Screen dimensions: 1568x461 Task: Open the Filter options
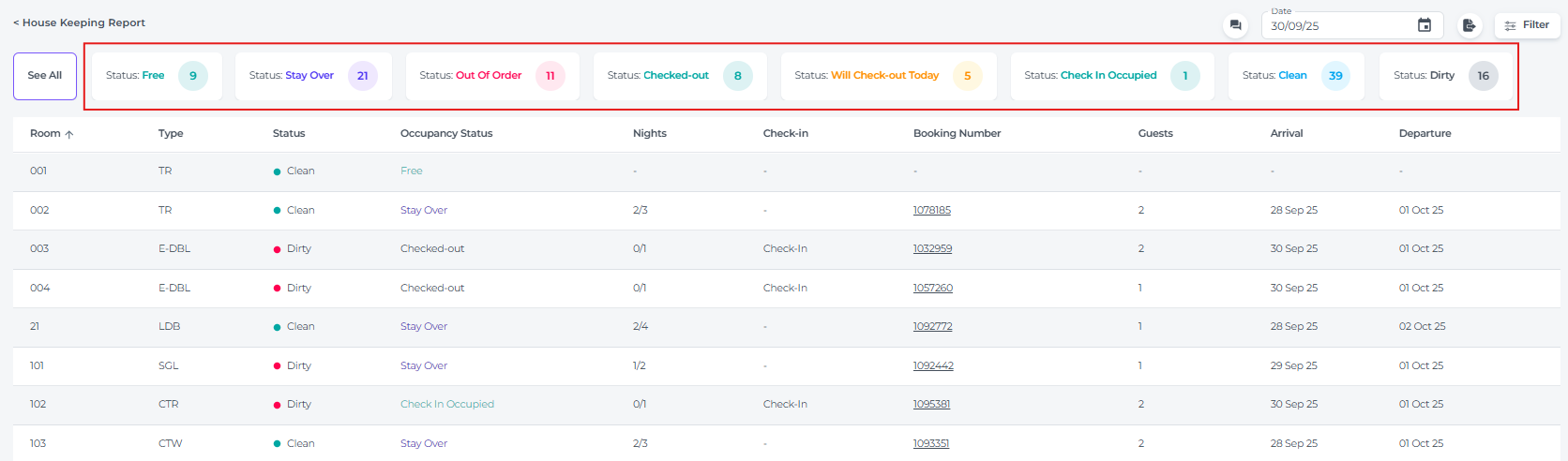click(1527, 25)
